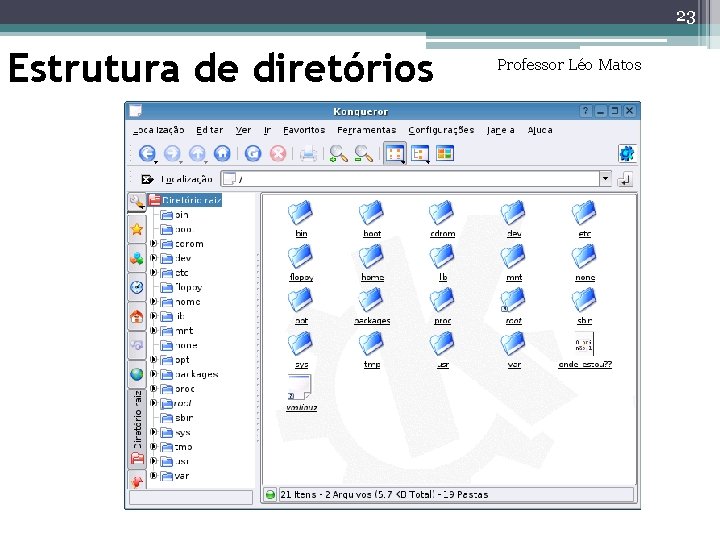Open the Localização menu
Image resolution: width=720 pixels, height=540 pixels.
click(158, 130)
